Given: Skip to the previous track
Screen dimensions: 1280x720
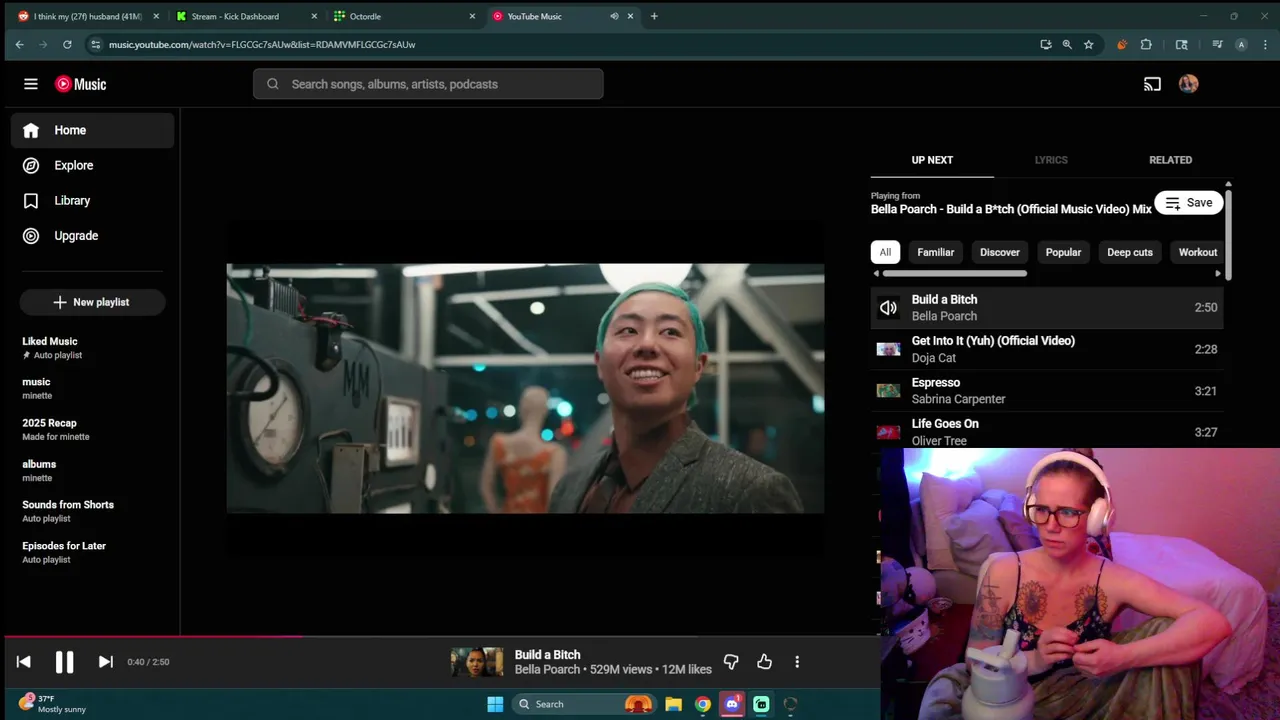Looking at the screenshot, I should click(24, 662).
